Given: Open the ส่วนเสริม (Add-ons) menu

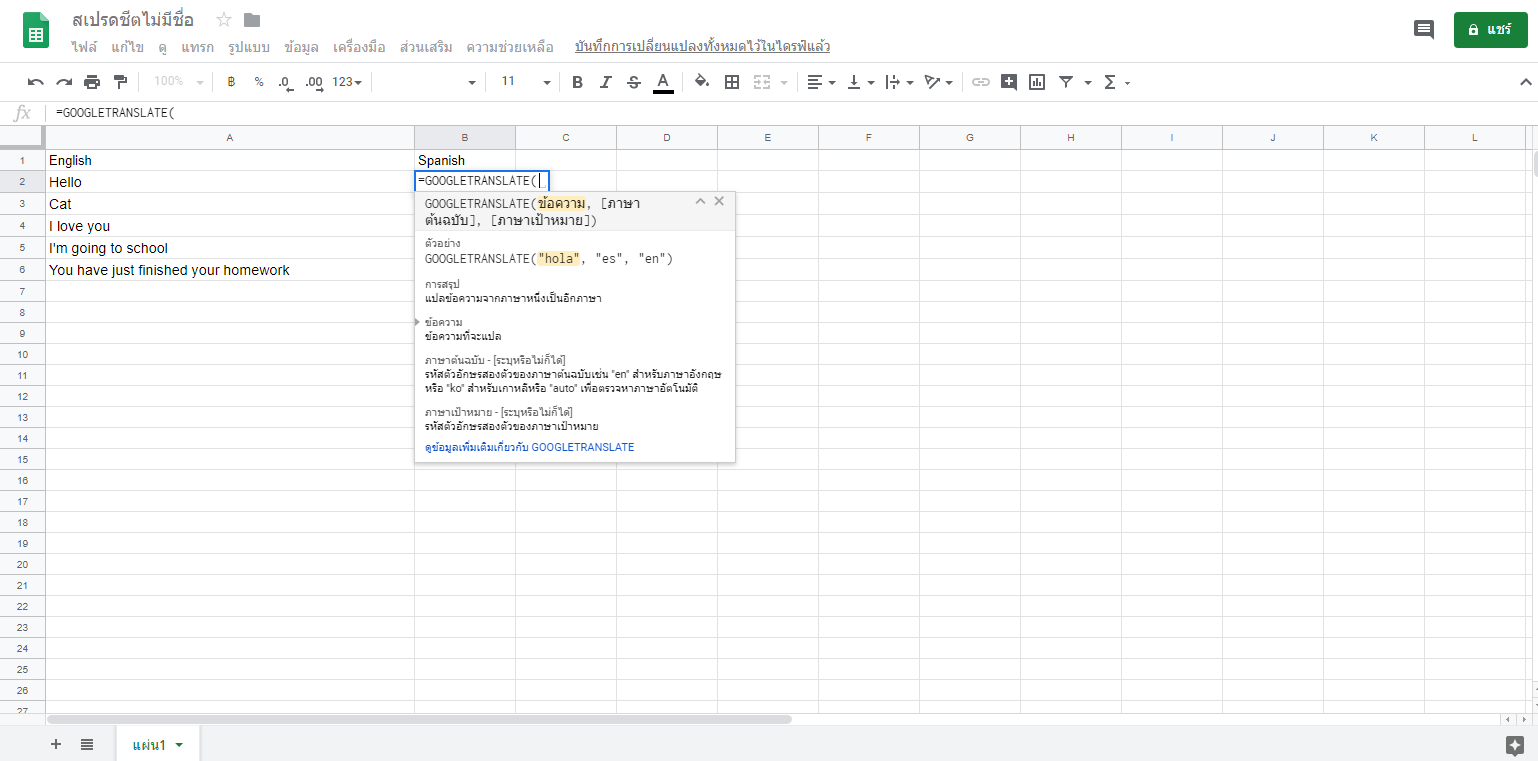Looking at the screenshot, I should click(x=426, y=47).
